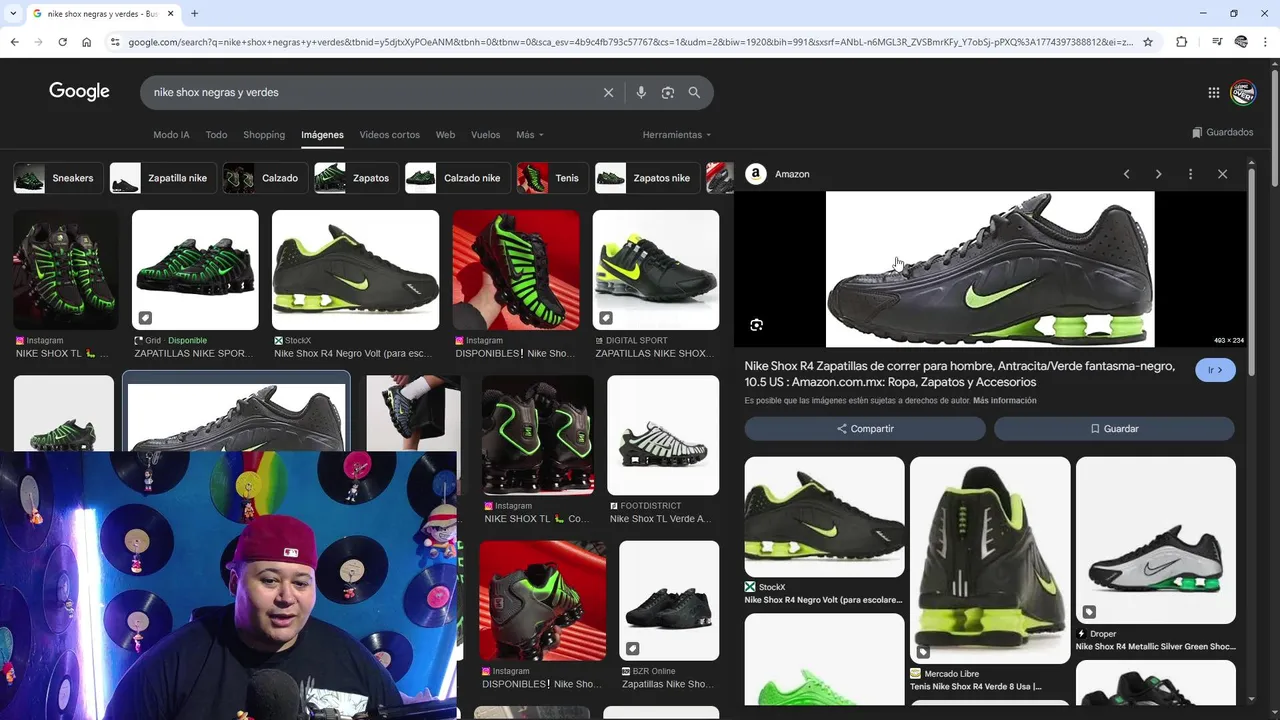The width and height of the screenshot is (1280, 720).
Task: Switch to Videos cortos tab
Action: click(x=389, y=134)
